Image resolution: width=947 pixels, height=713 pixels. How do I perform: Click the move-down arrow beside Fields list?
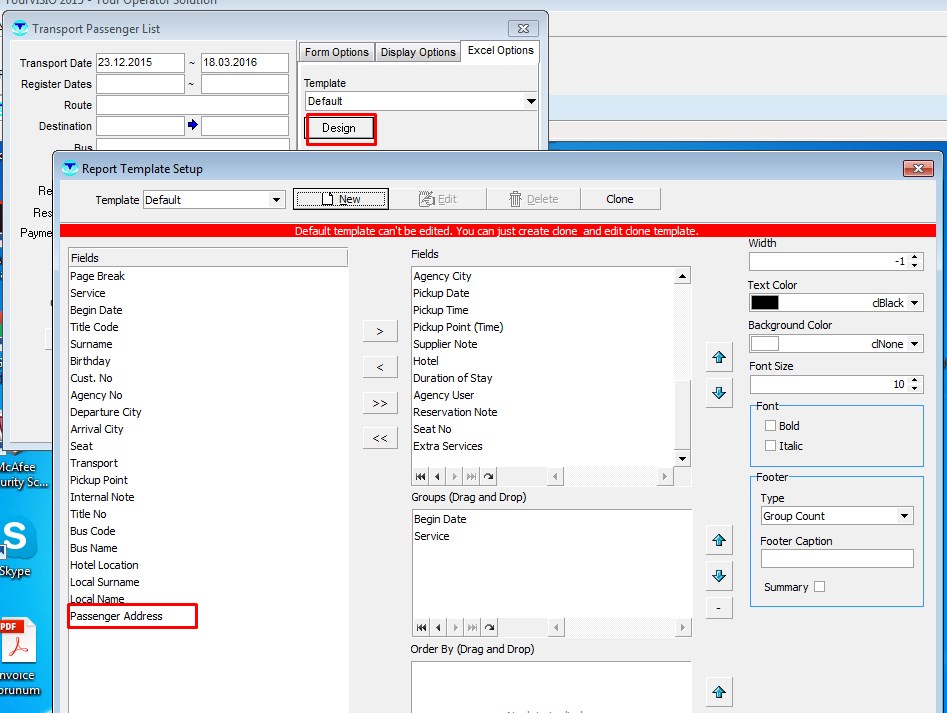point(718,393)
